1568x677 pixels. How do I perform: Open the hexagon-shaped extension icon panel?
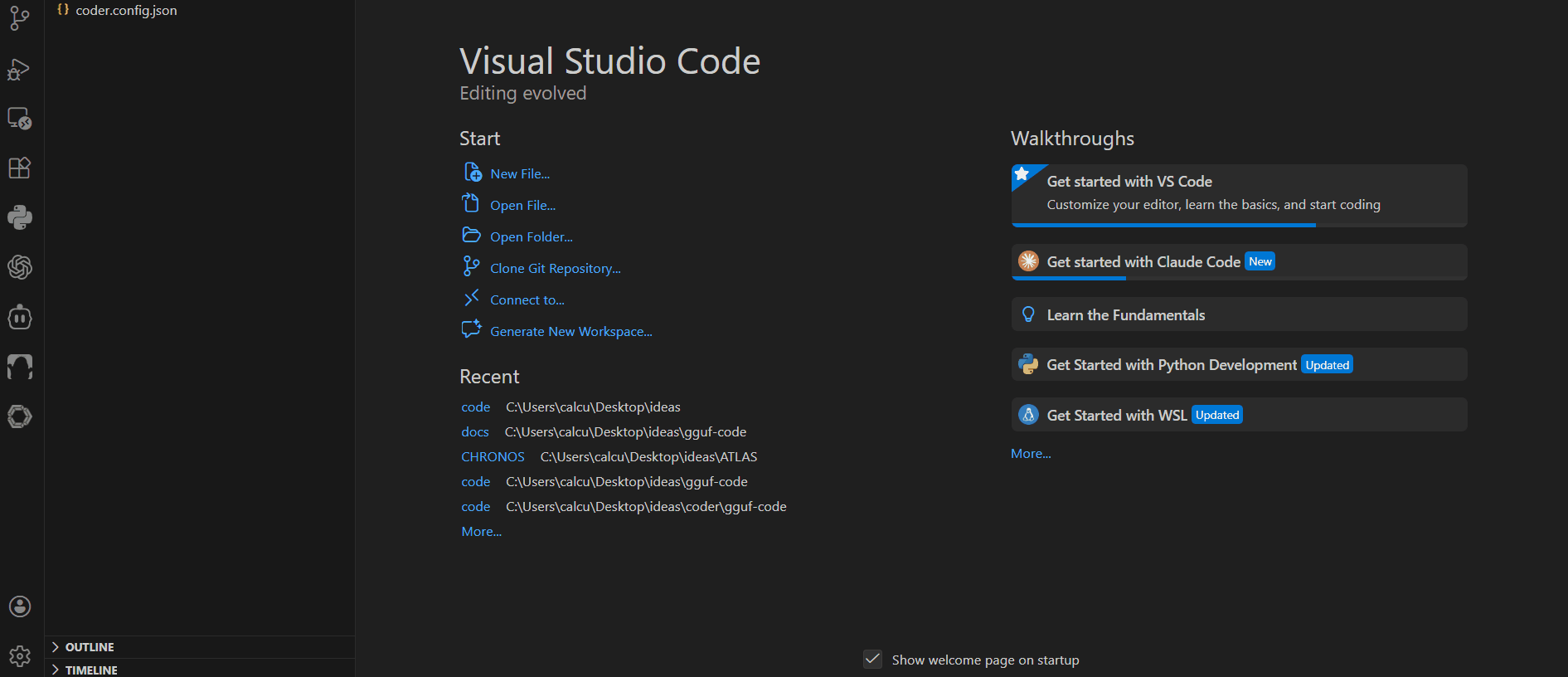pyautogui.click(x=20, y=416)
